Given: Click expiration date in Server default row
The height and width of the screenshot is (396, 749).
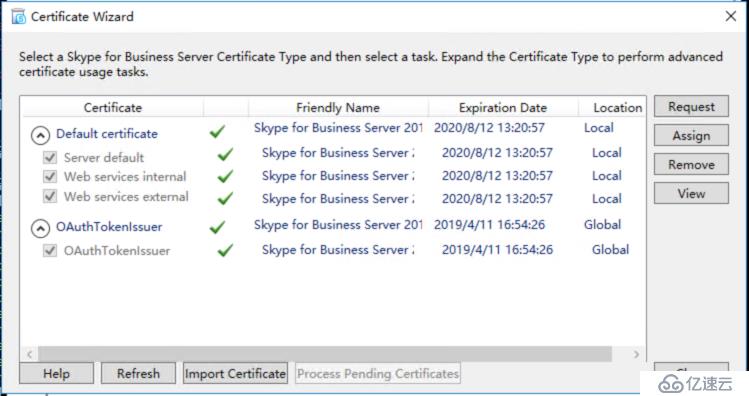Looking at the screenshot, I should [497, 153].
